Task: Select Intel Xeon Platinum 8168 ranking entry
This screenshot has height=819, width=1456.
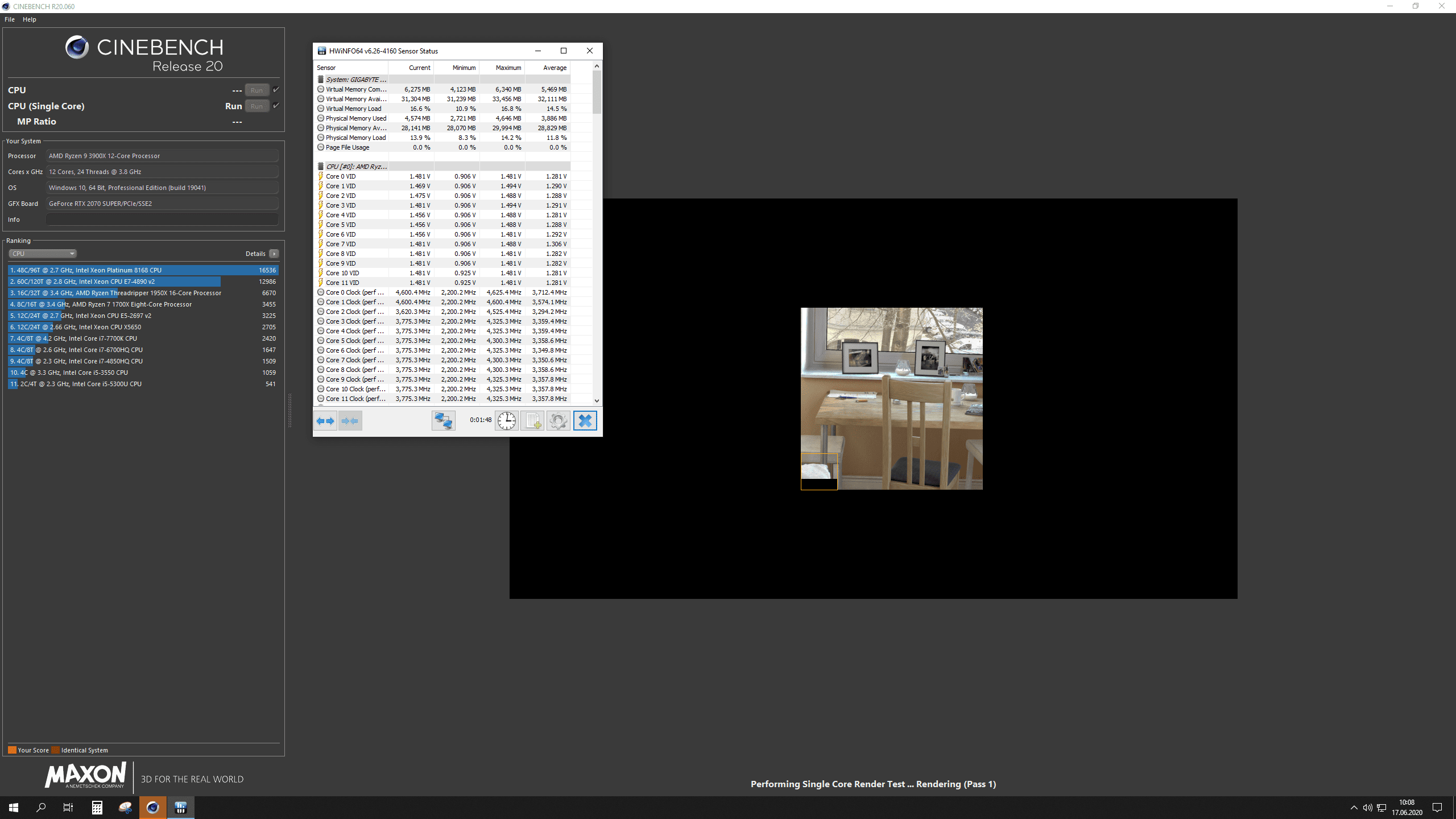Action: (x=142, y=270)
